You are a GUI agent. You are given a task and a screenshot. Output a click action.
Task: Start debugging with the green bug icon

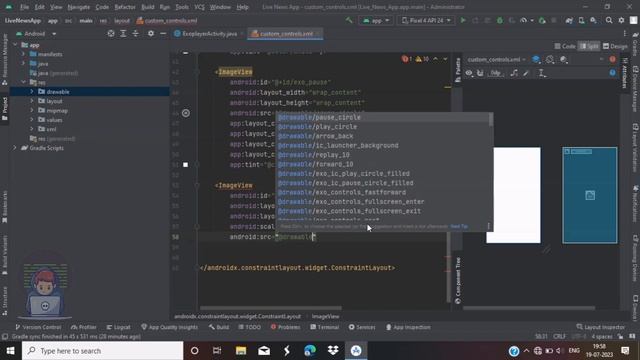(x=500, y=20)
